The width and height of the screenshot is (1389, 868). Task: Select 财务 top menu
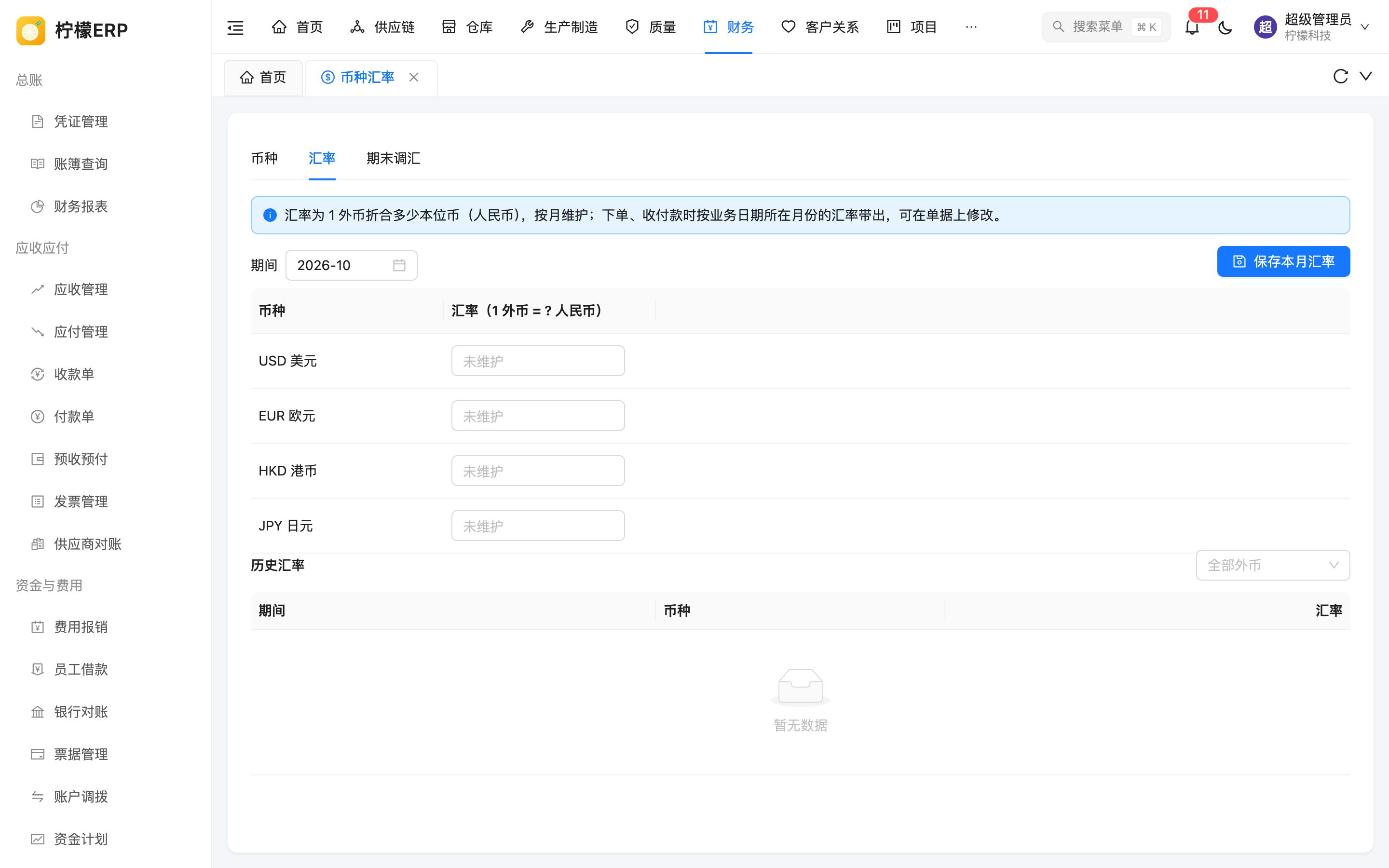click(x=728, y=27)
